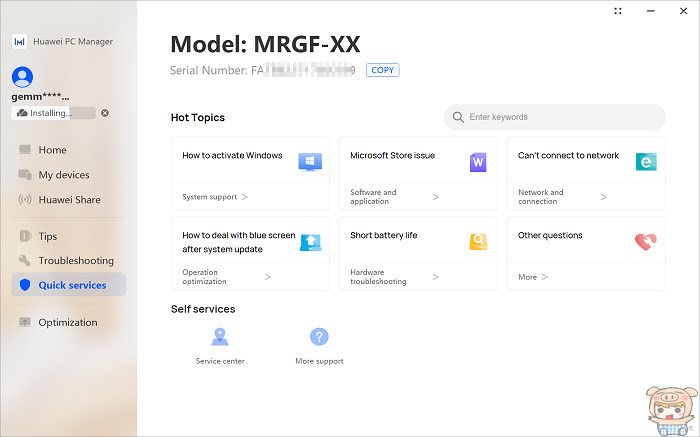Click the cloud icon beside Installing
The height and width of the screenshot is (437, 700).
coord(22,113)
